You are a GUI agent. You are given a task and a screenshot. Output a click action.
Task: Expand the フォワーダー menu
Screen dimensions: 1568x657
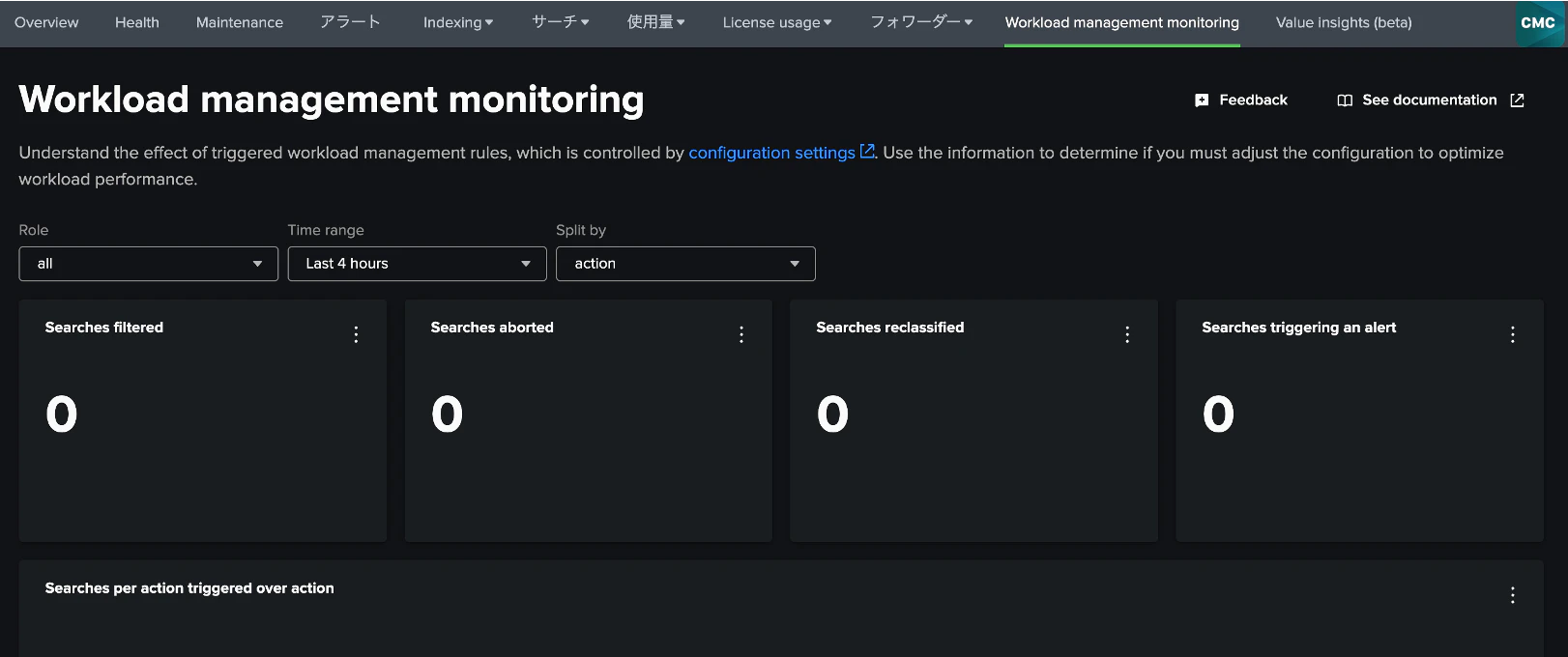pos(921,22)
